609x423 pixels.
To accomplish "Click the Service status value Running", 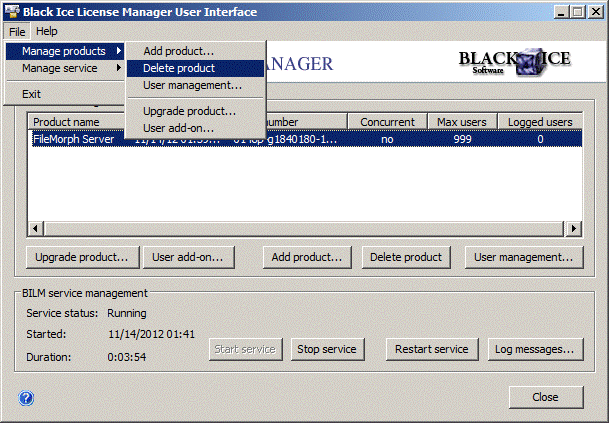I will pyautogui.click(x=127, y=313).
